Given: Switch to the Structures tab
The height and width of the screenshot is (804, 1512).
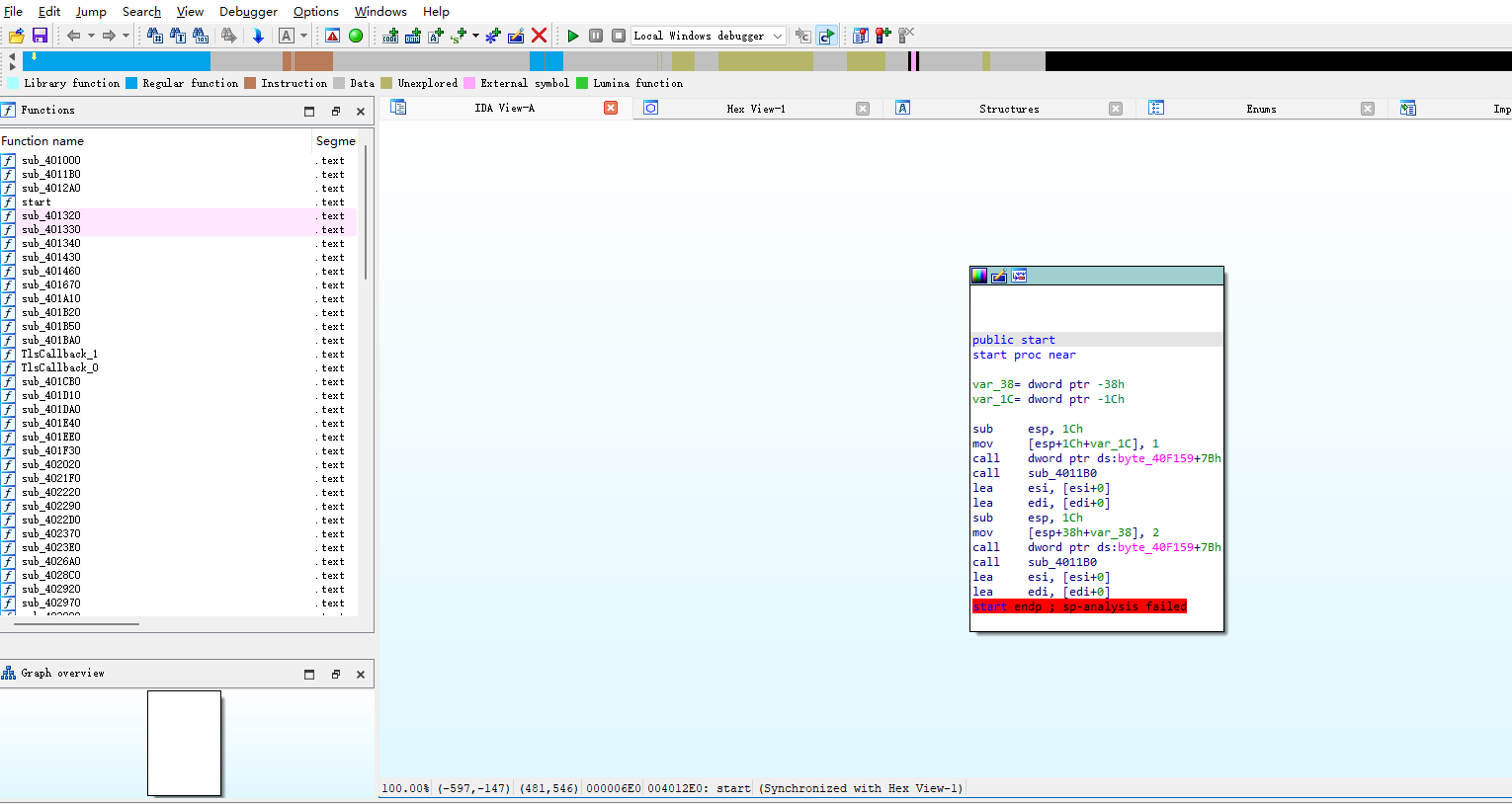Looking at the screenshot, I should coord(1009,109).
